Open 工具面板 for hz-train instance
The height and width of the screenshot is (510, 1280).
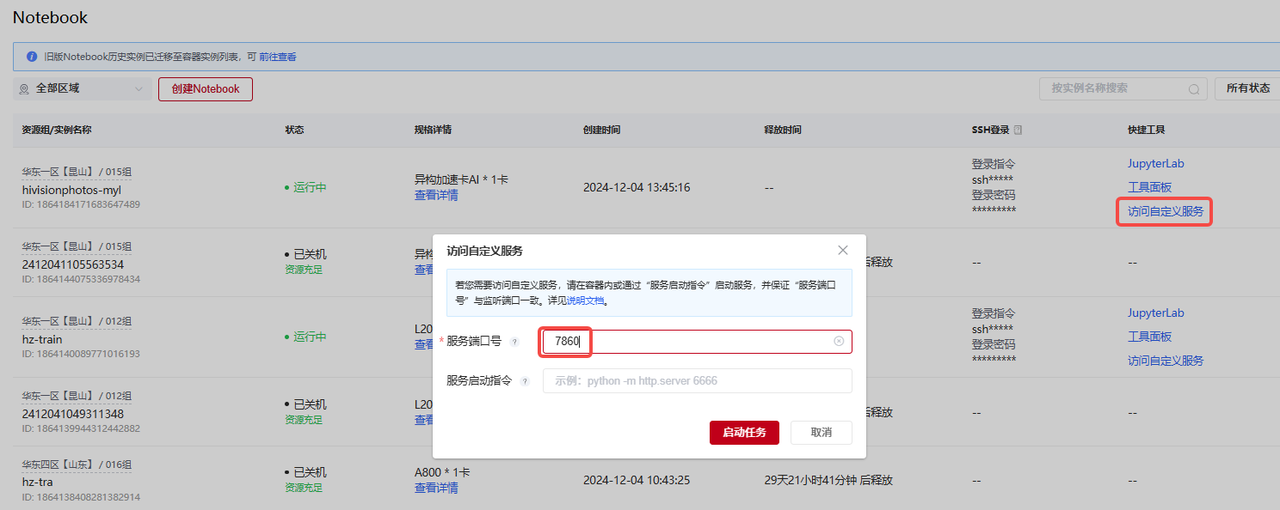click(1149, 337)
